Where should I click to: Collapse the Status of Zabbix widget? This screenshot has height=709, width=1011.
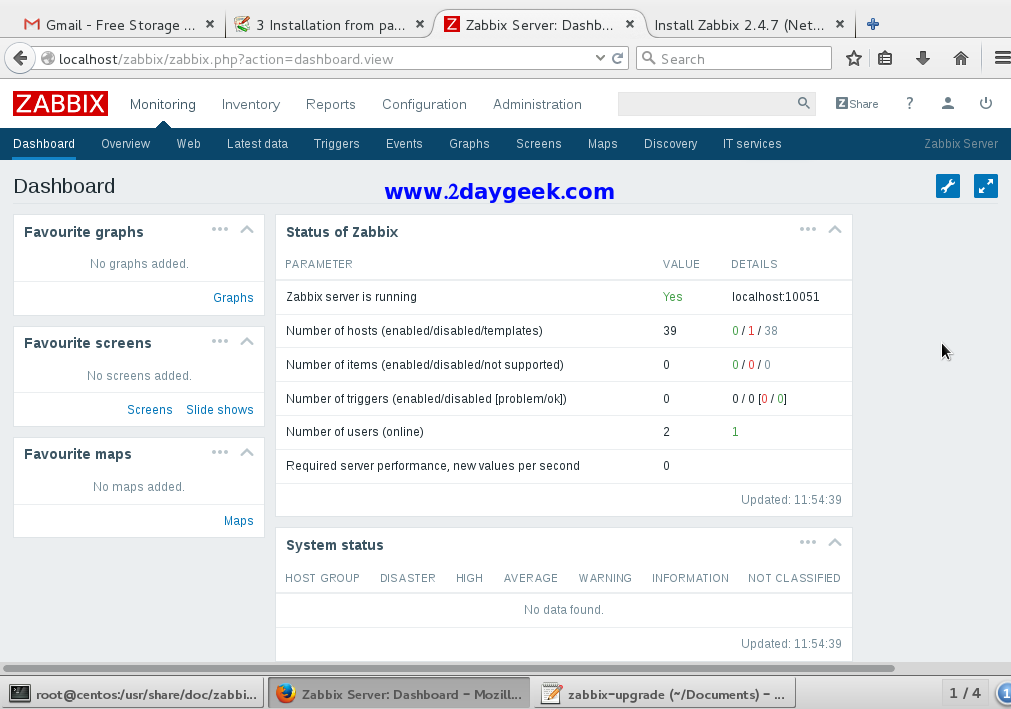[x=835, y=229]
